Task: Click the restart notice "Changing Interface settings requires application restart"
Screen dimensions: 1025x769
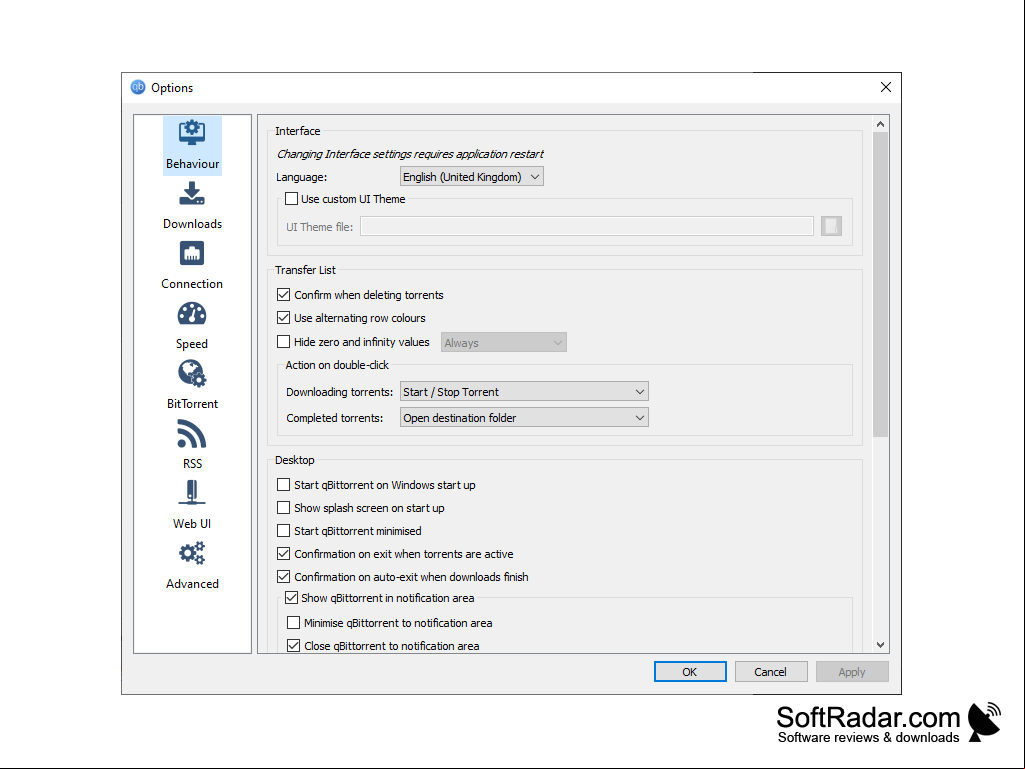Action: 410,154
